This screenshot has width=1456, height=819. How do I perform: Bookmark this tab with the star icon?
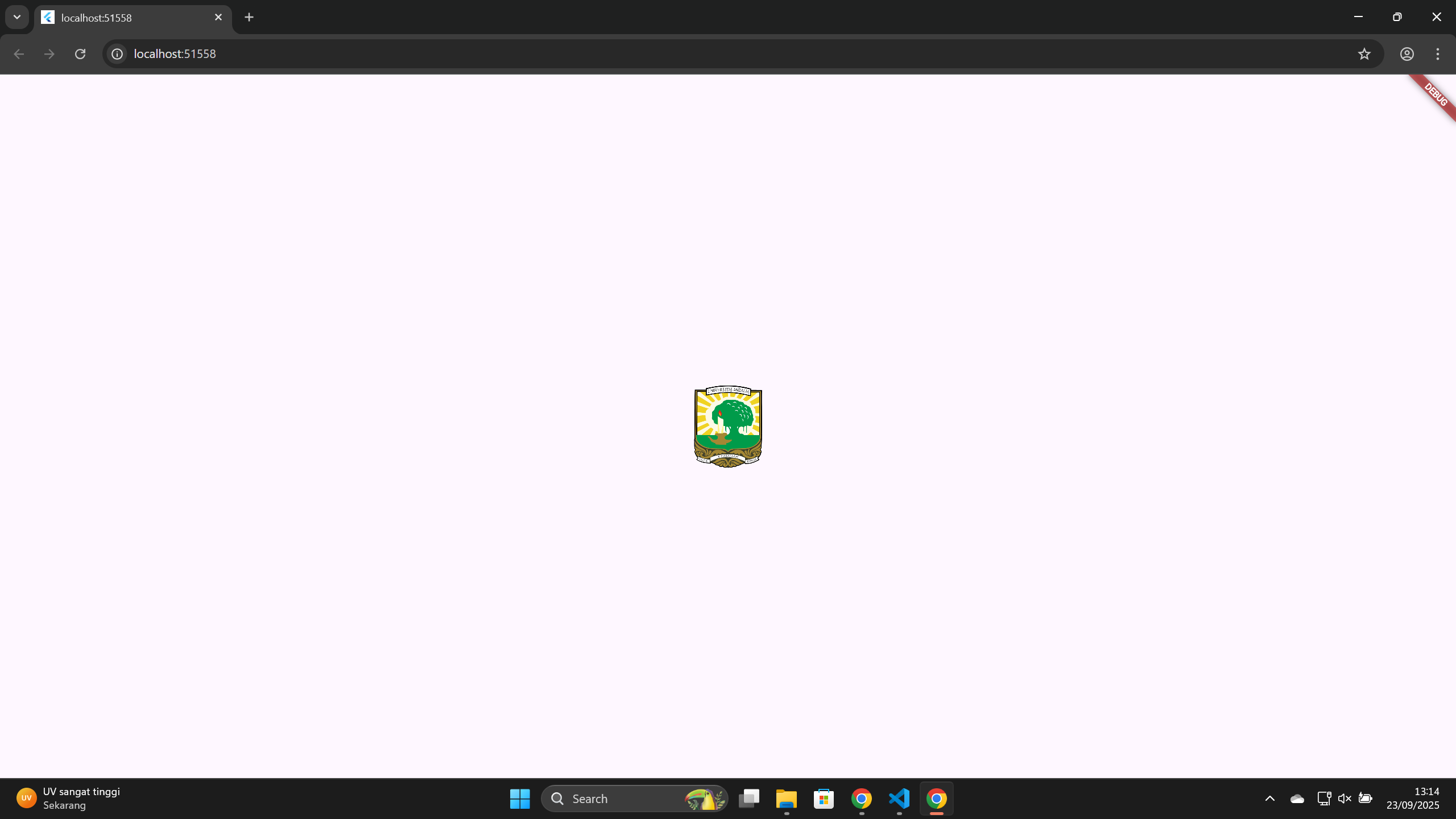click(1364, 53)
